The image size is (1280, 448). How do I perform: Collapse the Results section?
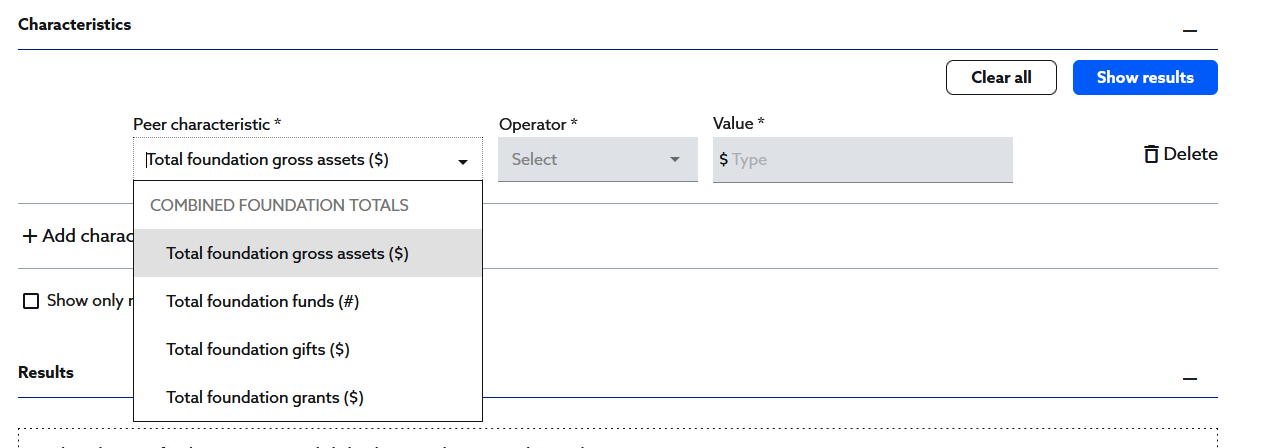click(x=1190, y=379)
